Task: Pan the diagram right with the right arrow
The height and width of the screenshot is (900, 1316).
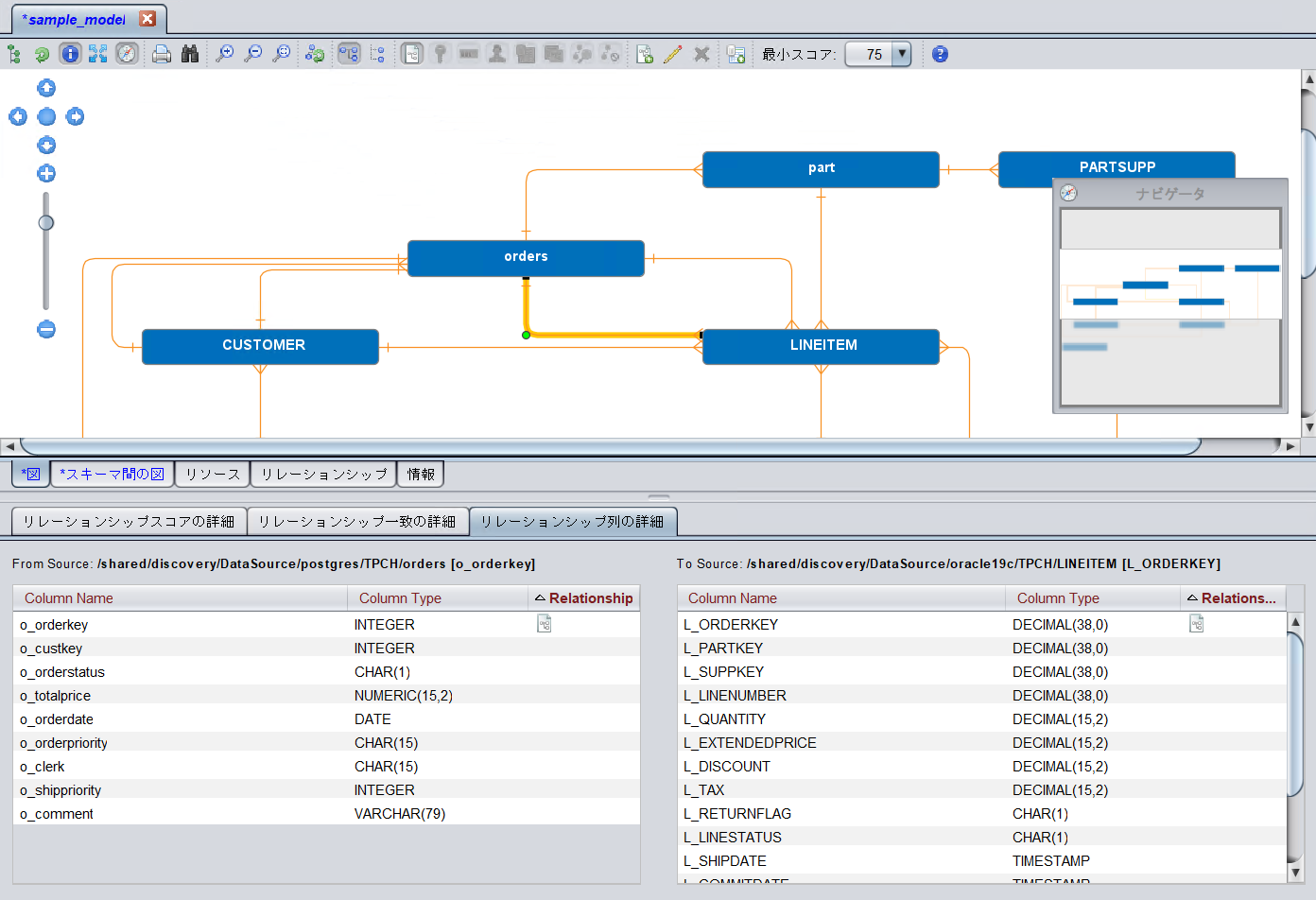Action: pyautogui.click(x=75, y=116)
